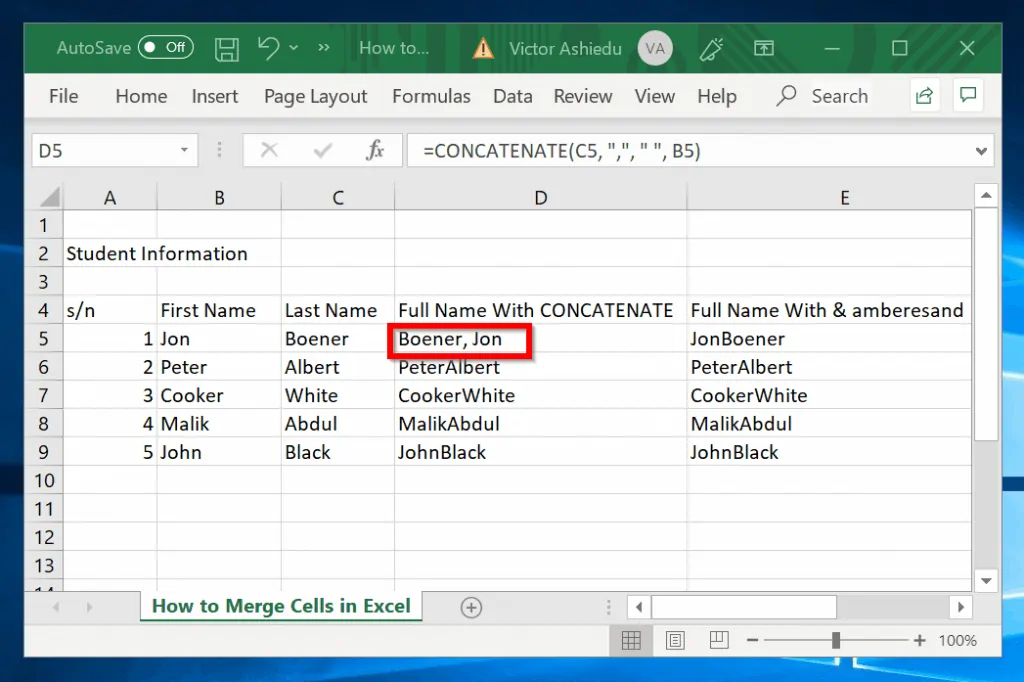Image resolution: width=1024 pixels, height=682 pixels.
Task: Switch to Page Layout view icon
Action: coord(675,640)
